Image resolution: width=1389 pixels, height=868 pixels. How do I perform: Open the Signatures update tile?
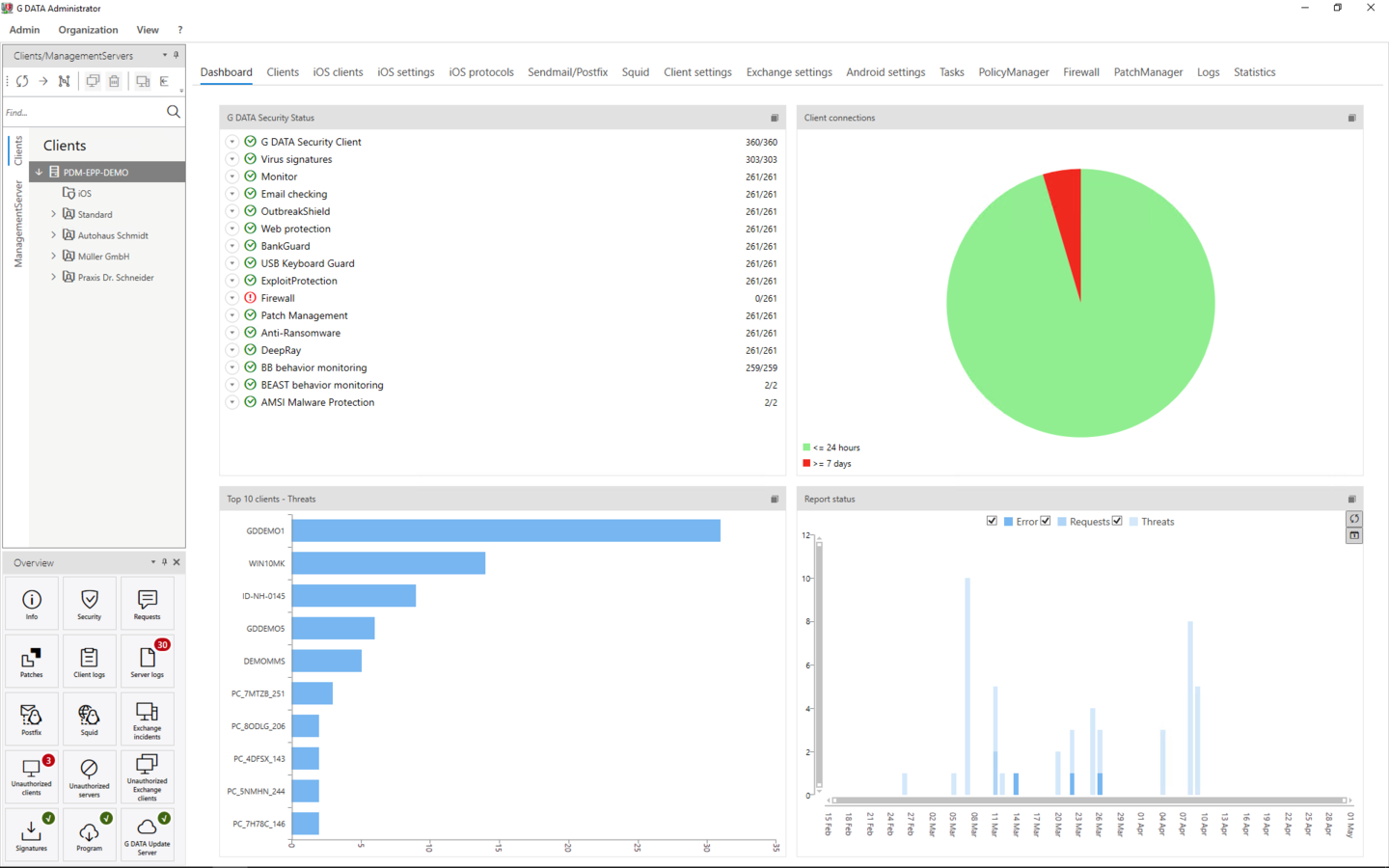[x=32, y=835]
